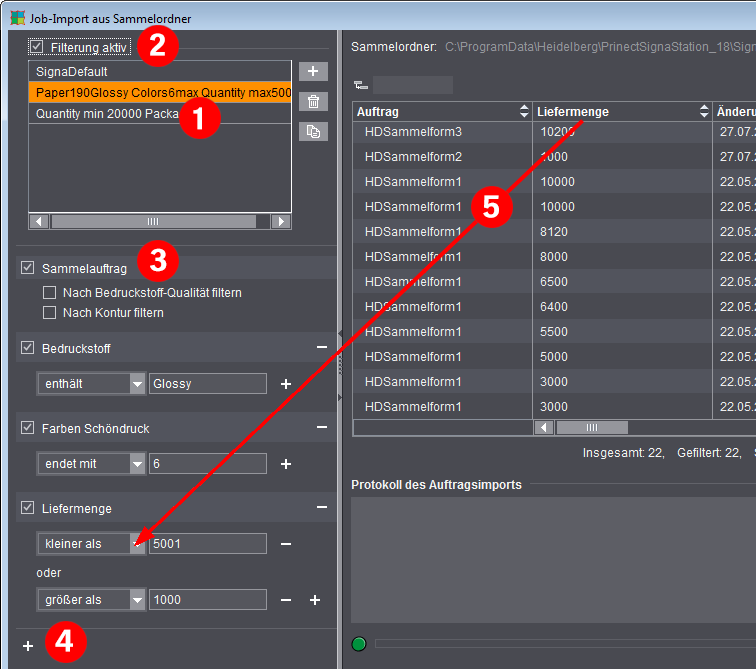
Task: Select HDSammelform1 row with quantity 6400
Action: (554, 307)
